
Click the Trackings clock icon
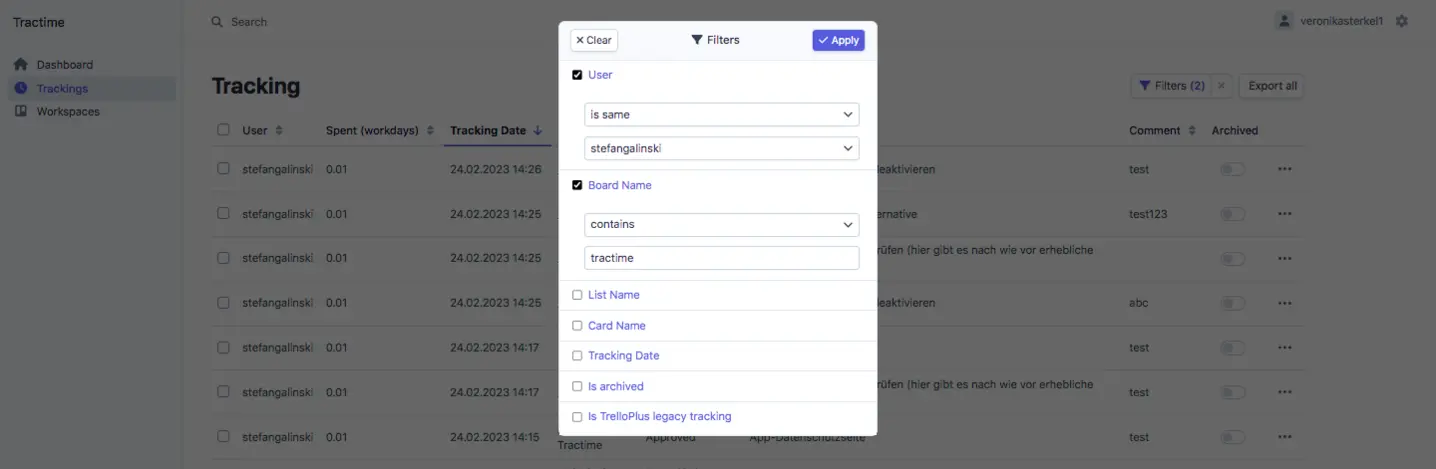point(21,88)
